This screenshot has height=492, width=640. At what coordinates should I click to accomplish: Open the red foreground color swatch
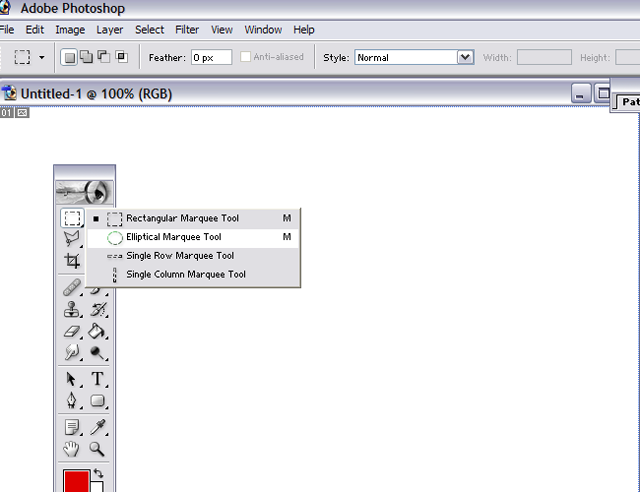pyautogui.click(x=76, y=481)
